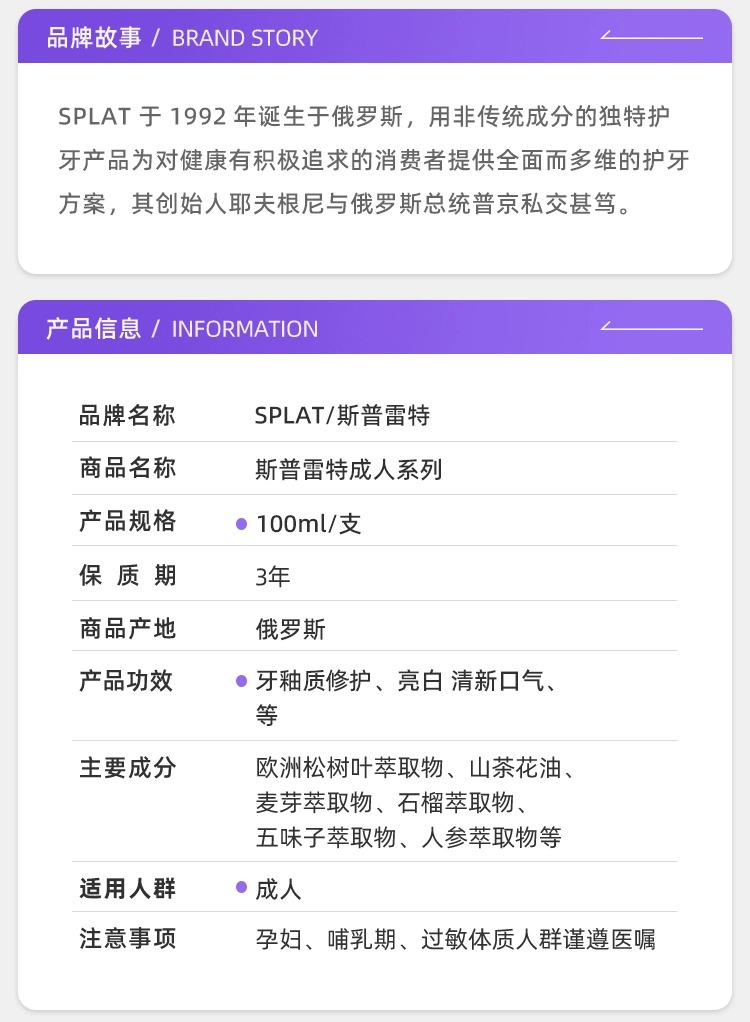This screenshot has height=1022, width=750.
Task: Click the 俄罗斯 origin value
Action: (x=291, y=629)
